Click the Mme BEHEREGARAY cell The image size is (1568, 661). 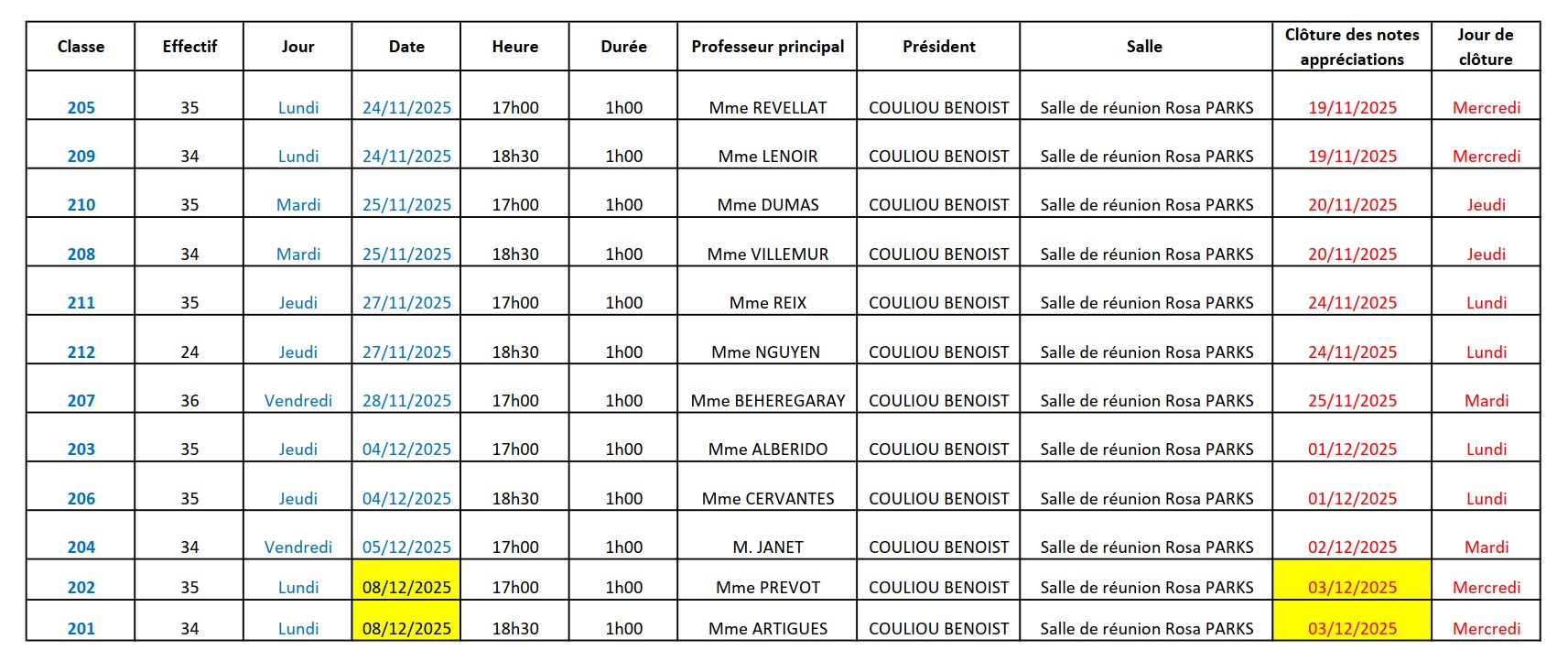[767, 400]
